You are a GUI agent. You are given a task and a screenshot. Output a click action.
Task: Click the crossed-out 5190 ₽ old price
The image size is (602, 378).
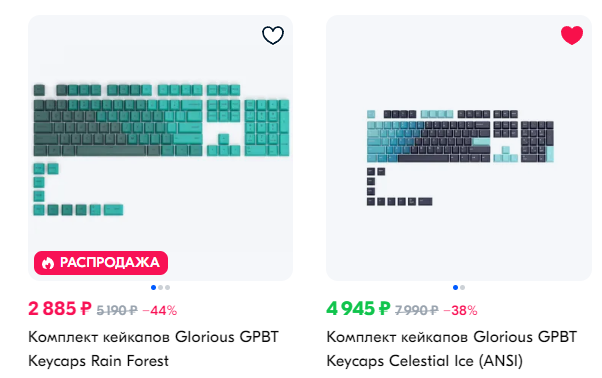117,310
